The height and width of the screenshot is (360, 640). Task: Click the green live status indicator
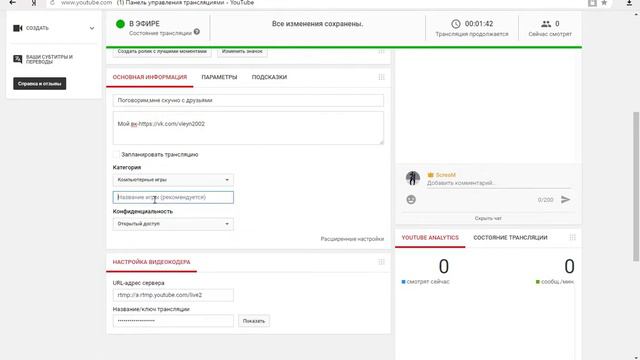(120, 24)
